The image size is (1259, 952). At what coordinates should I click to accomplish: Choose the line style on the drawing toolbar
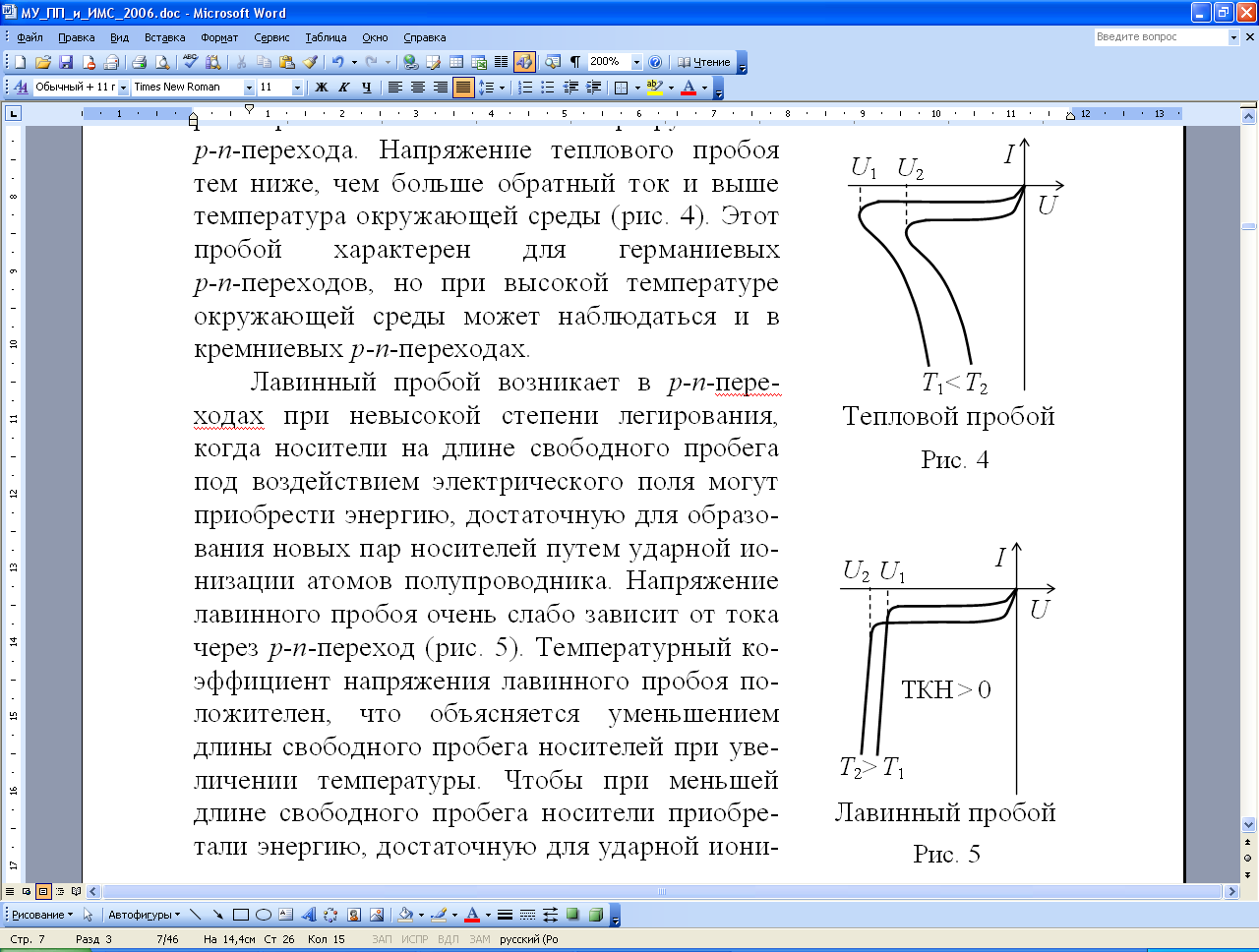tap(505, 915)
